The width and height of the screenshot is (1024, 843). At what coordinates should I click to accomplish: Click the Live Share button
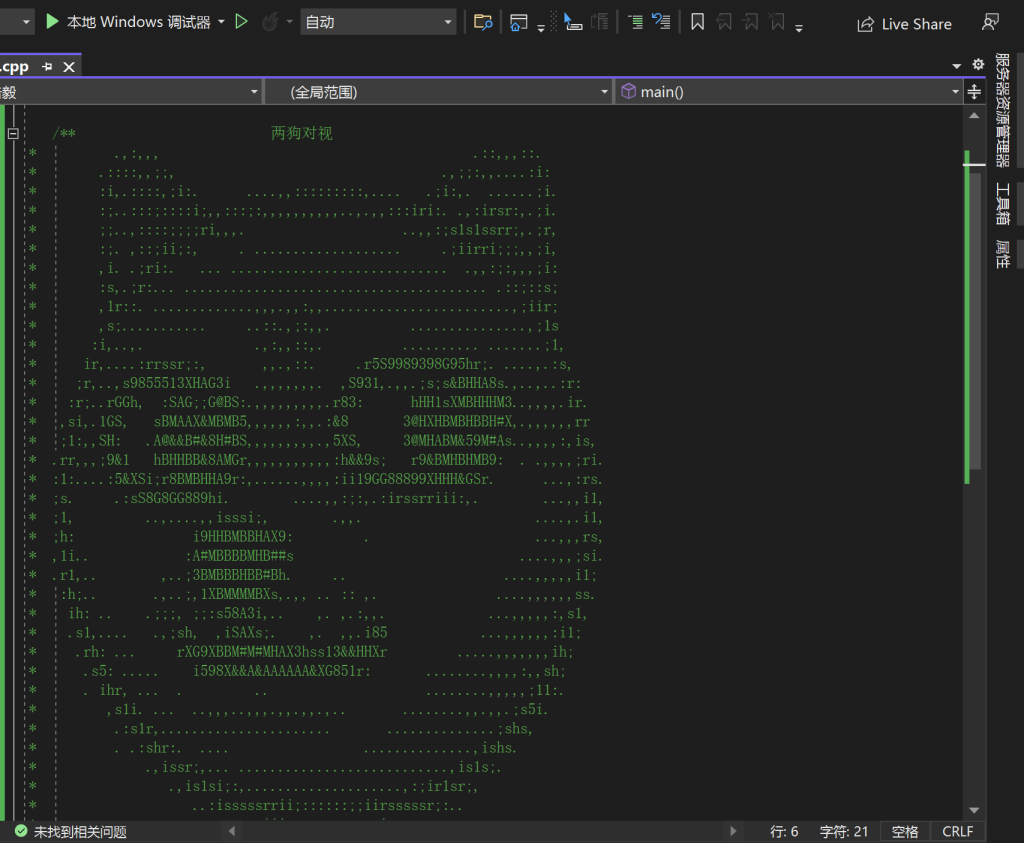point(904,24)
